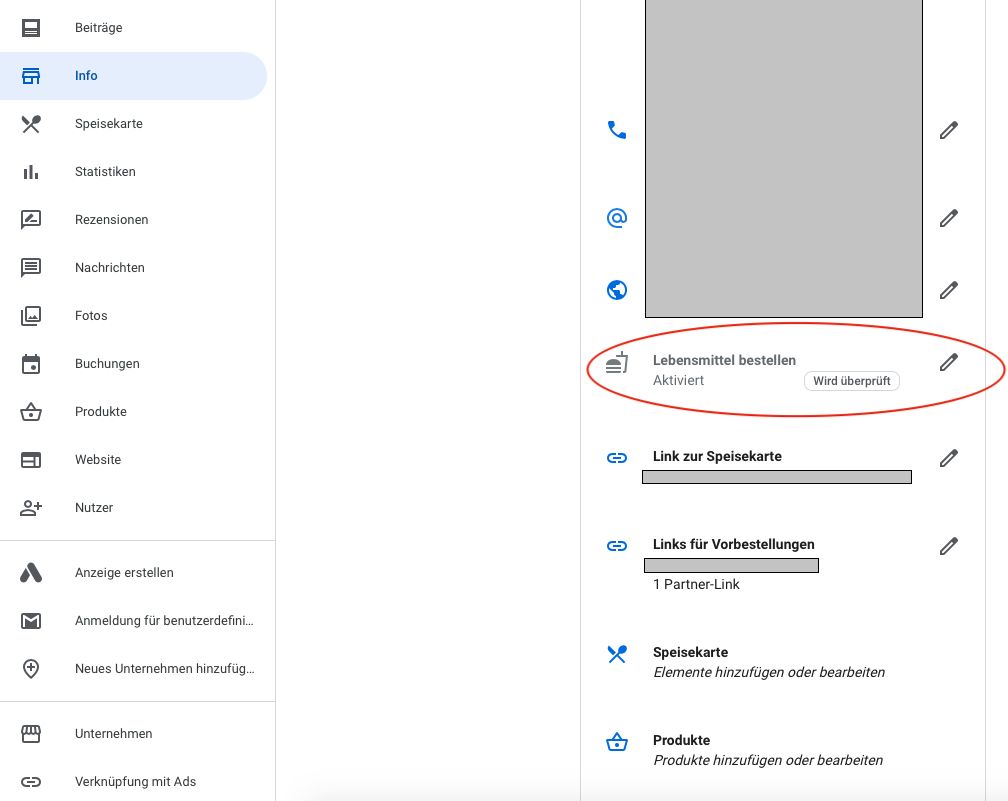Image resolution: width=1008 pixels, height=801 pixels.
Task: Click 'Produkte hinzufügen oder bearbeiten'
Action: (x=767, y=760)
